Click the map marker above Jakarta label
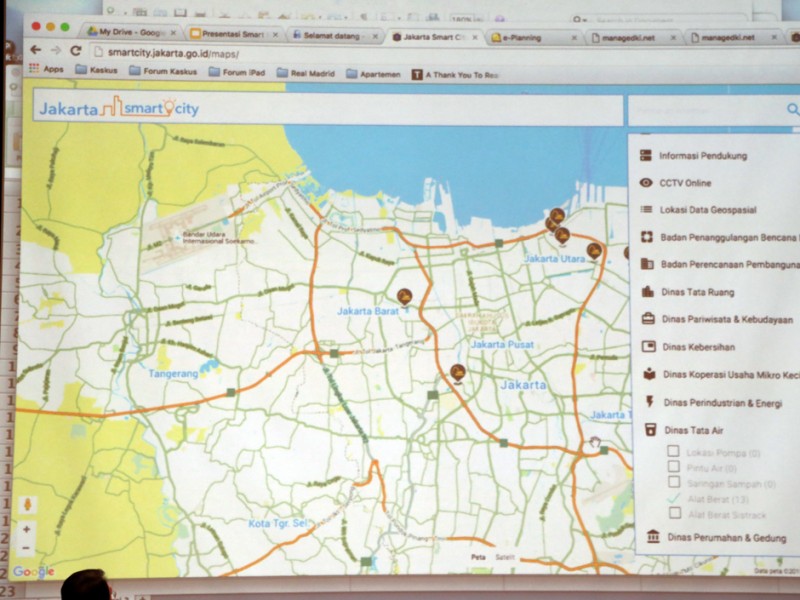This screenshot has height=600, width=800. 457,372
